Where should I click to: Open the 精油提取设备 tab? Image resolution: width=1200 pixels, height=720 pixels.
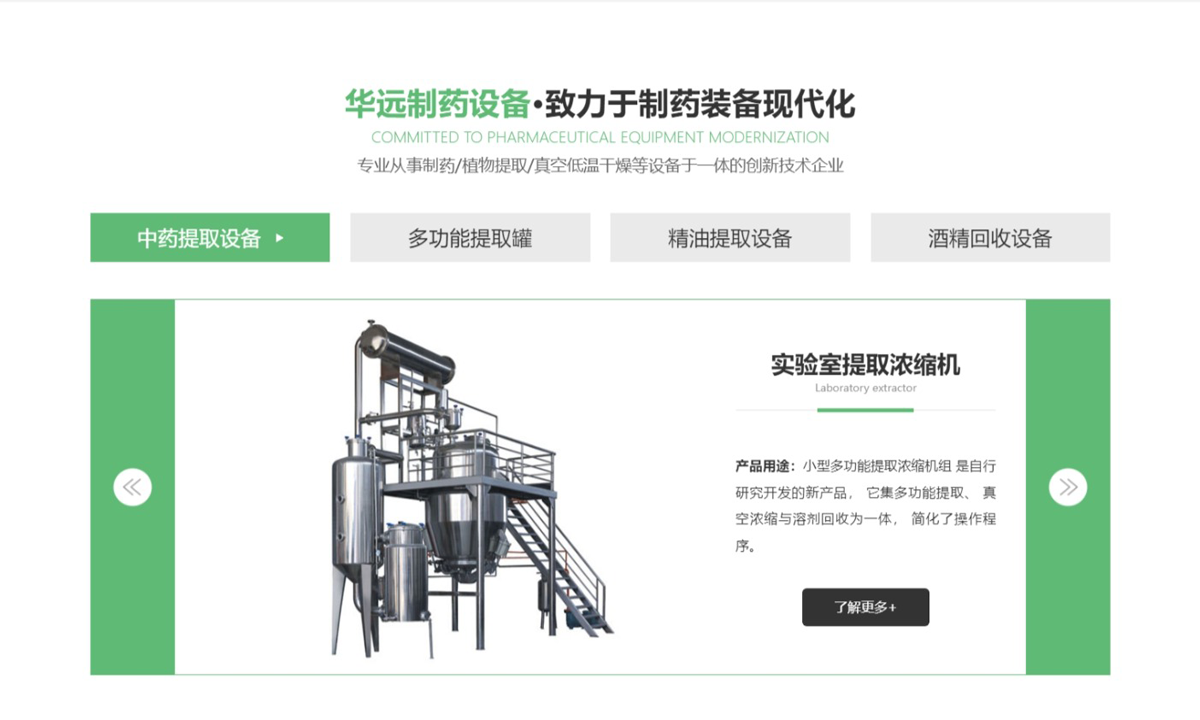pos(730,238)
